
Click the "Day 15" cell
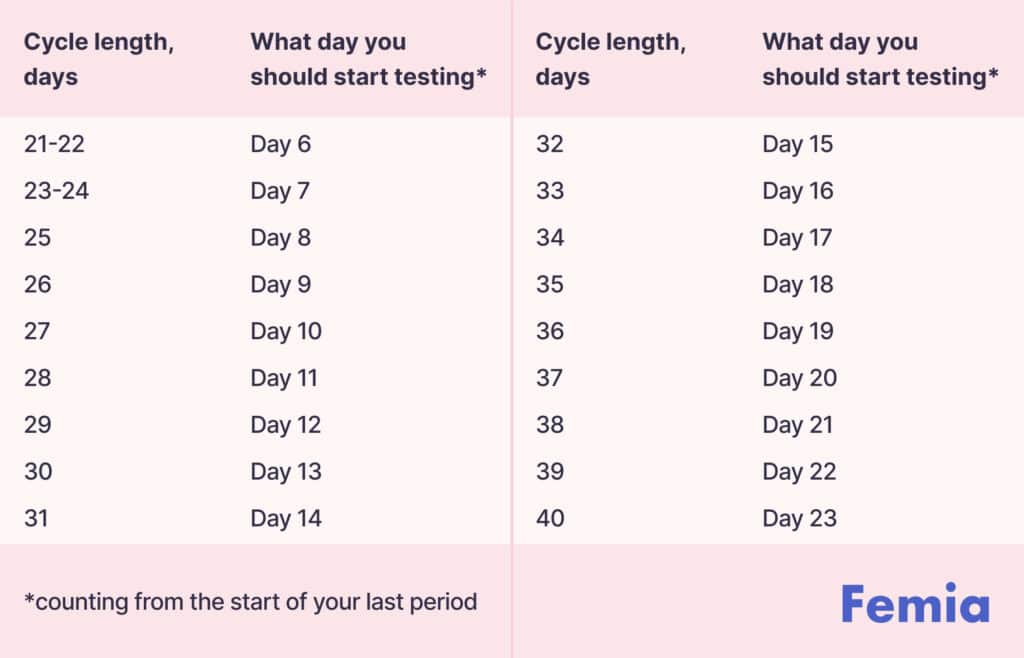pos(797,144)
